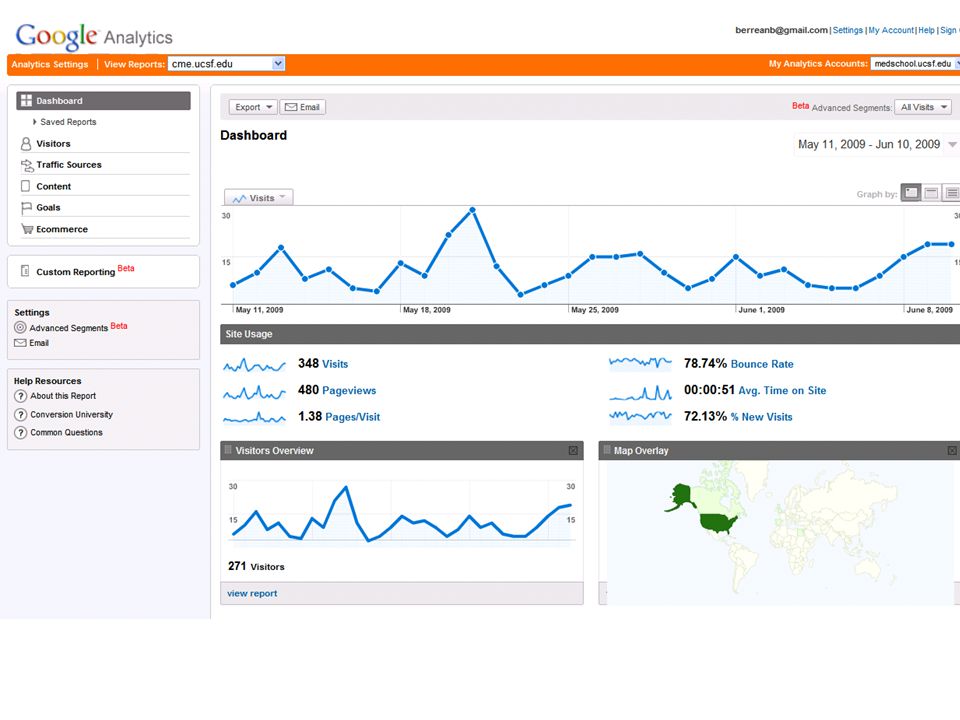
Task: Open the Bounce Rate report link
Action: 762,364
